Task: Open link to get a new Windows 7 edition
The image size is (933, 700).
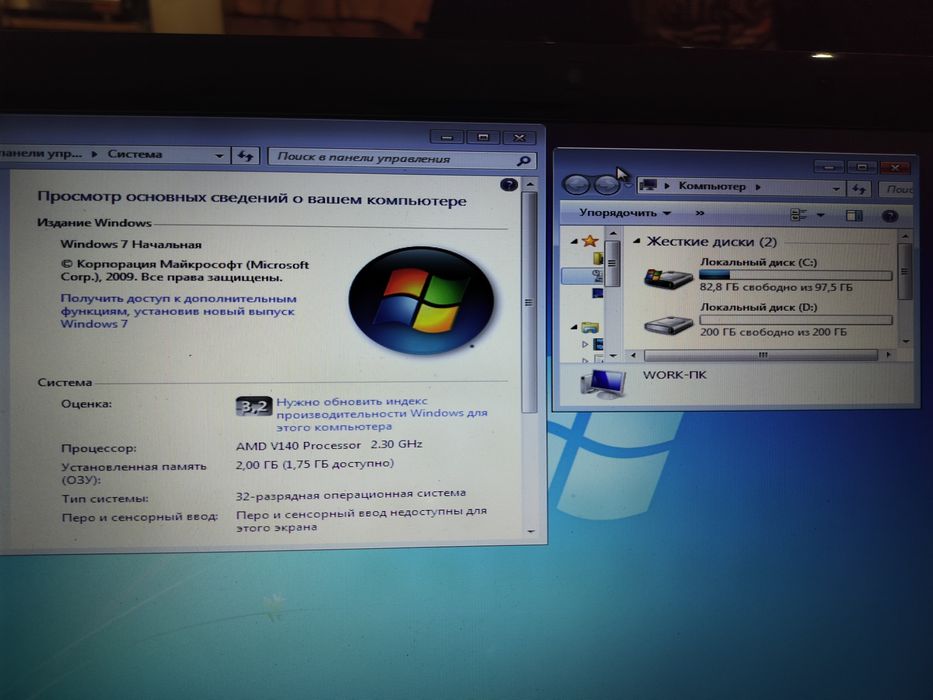Action: (178, 311)
